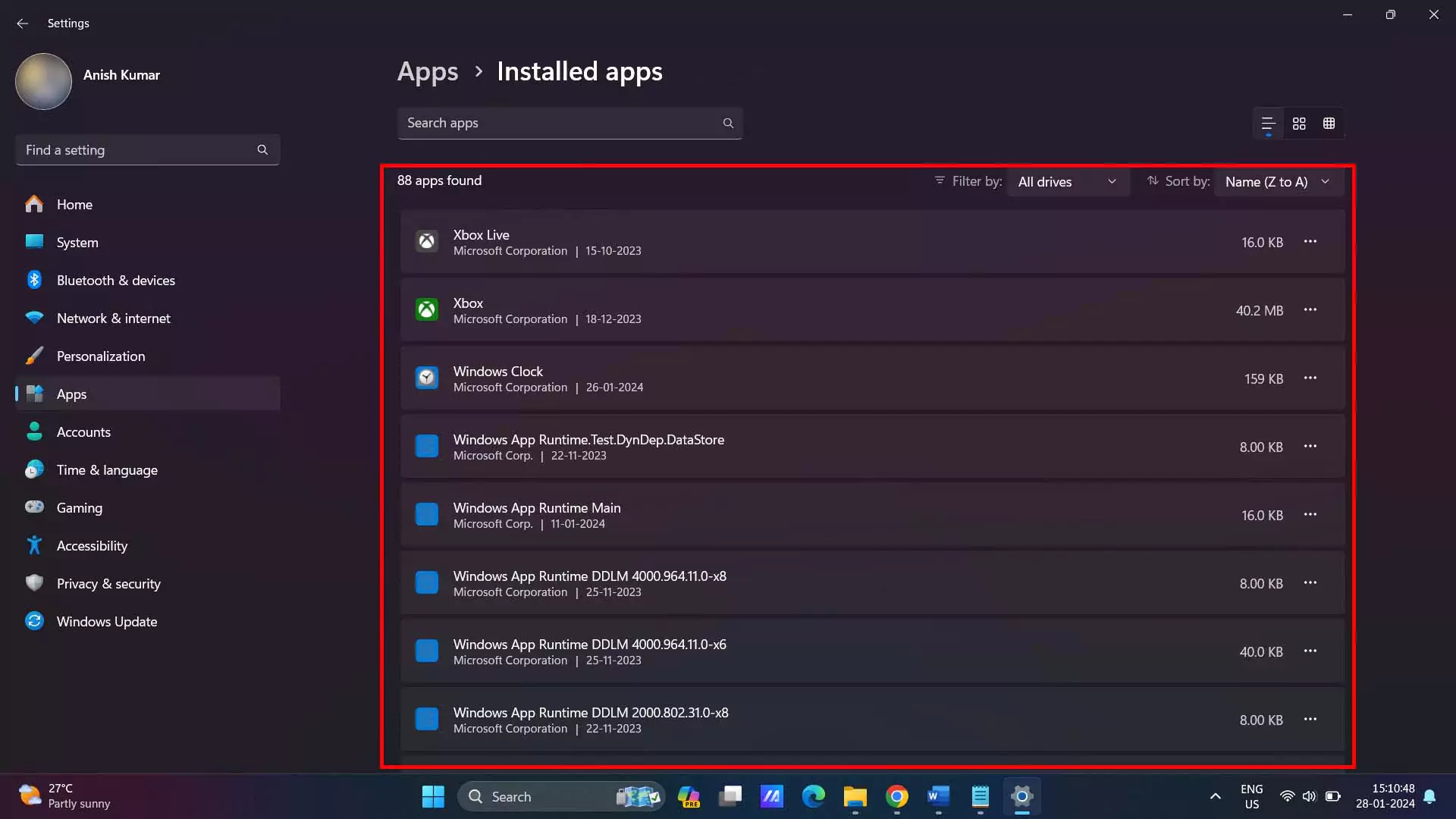Click the back navigation button
The width and height of the screenshot is (1456, 819).
click(x=23, y=23)
